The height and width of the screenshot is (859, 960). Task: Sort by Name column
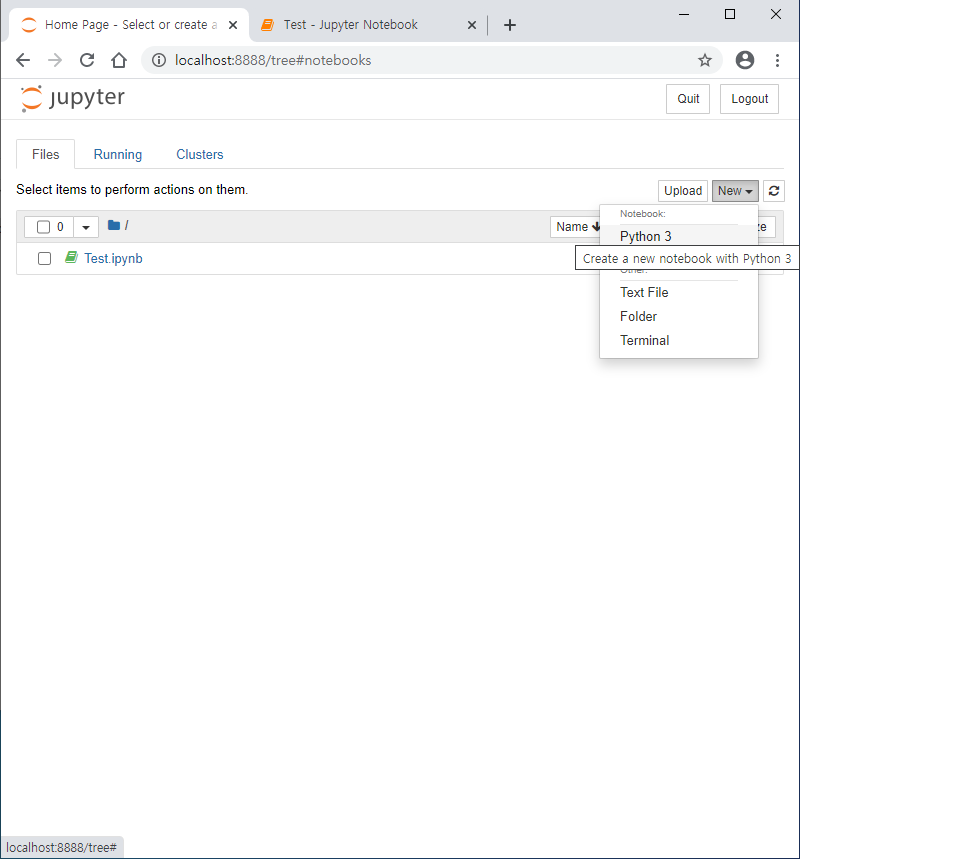576,227
